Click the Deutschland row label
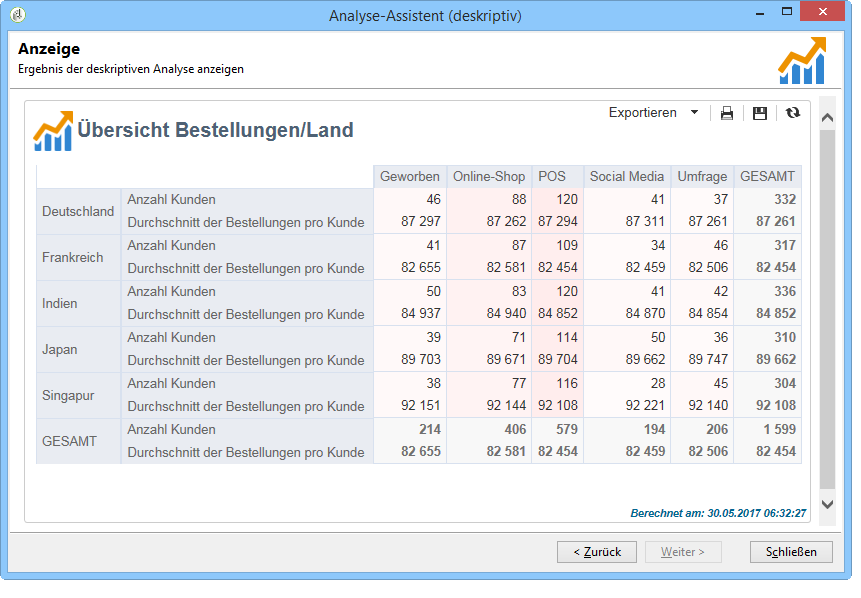The width and height of the screenshot is (861, 598). pos(78,211)
